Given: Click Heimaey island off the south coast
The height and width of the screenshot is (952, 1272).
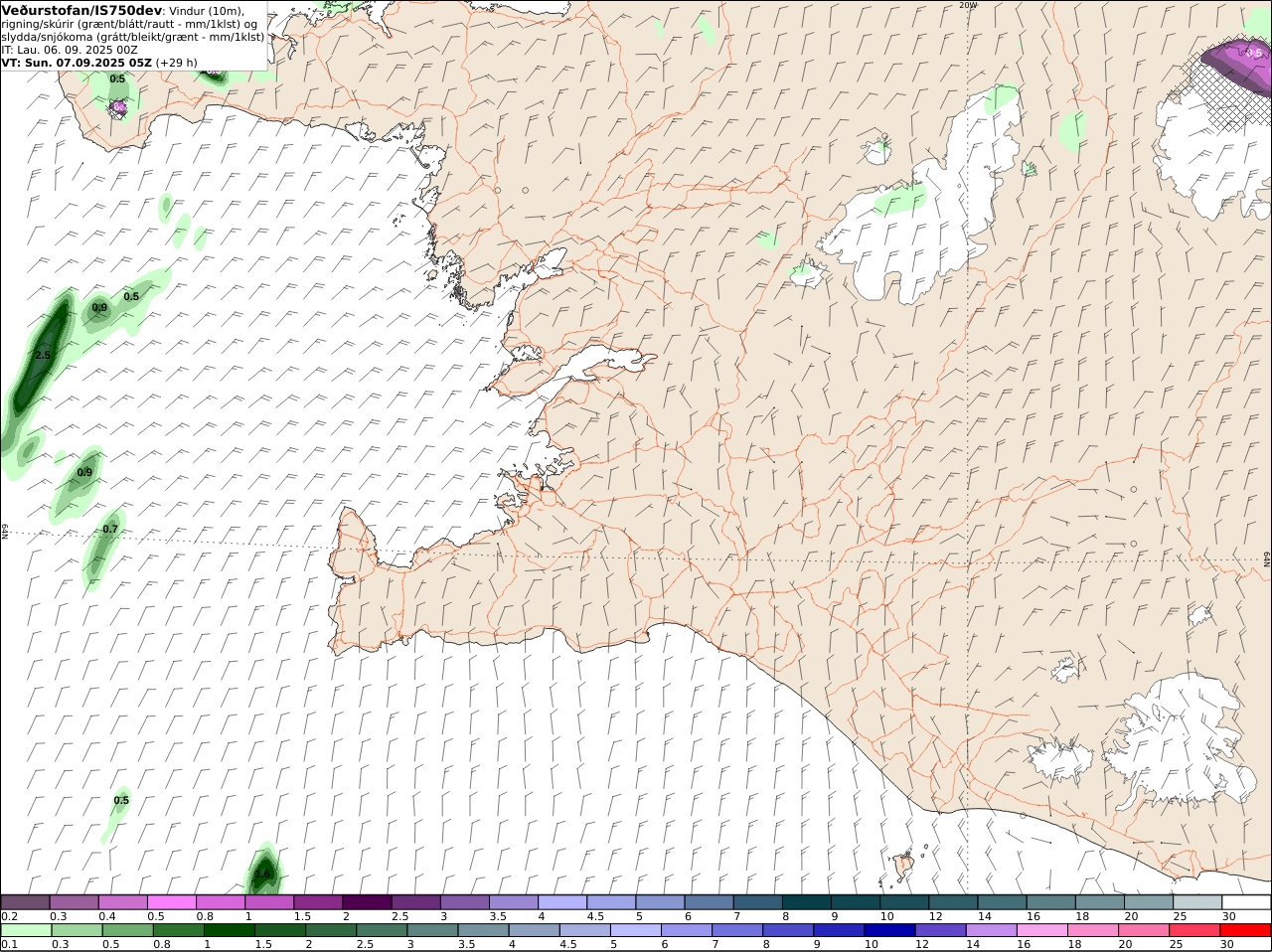Looking at the screenshot, I should pyautogui.click(x=903, y=867).
